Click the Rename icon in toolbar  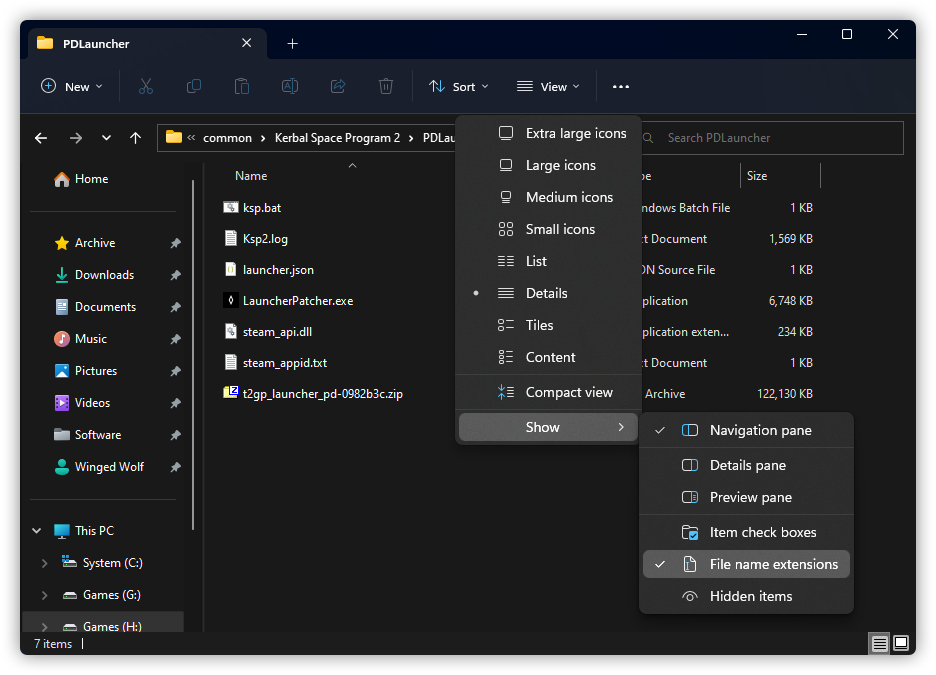coord(290,87)
